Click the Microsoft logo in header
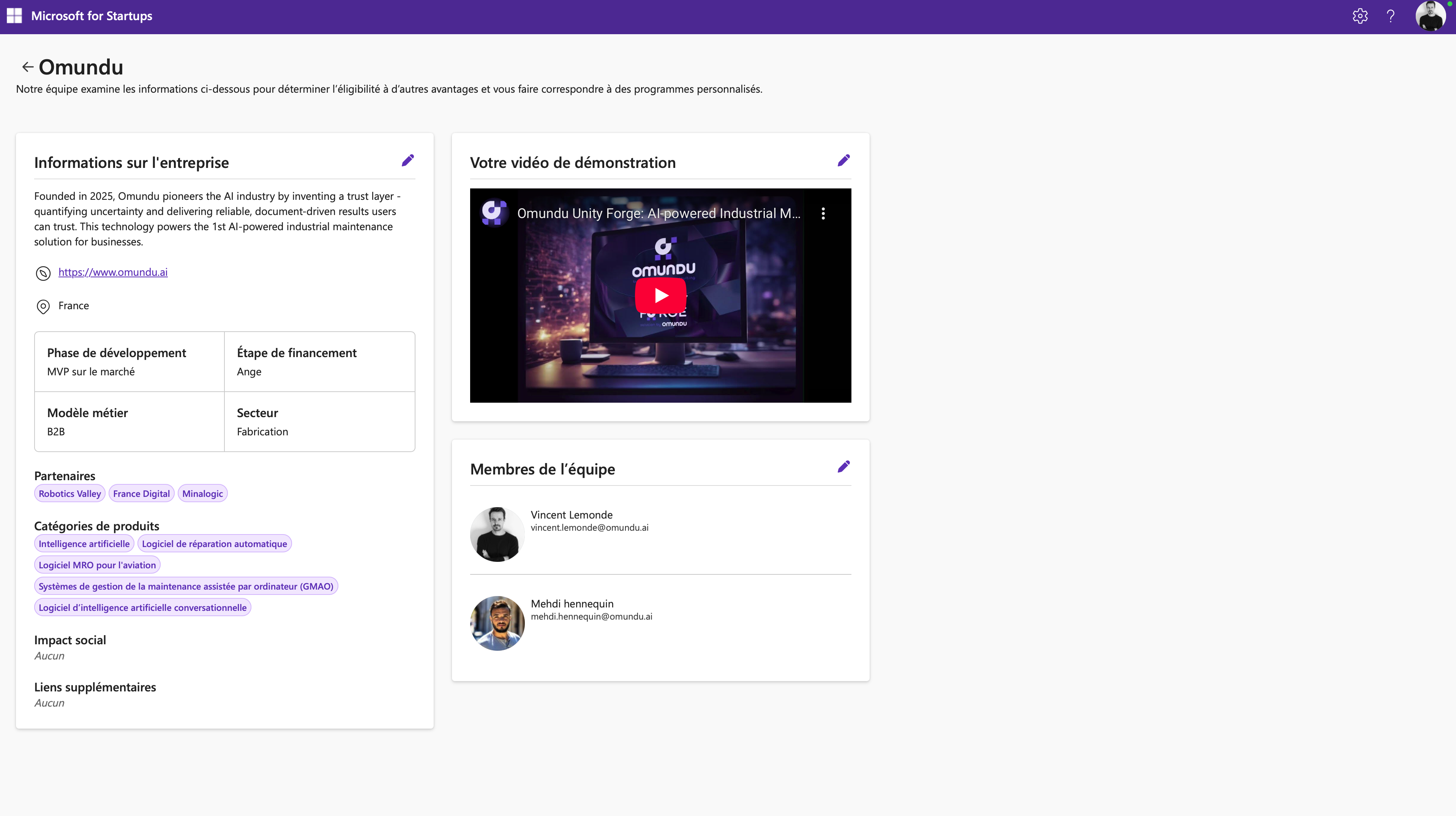This screenshot has height=816, width=1456. 14,16
